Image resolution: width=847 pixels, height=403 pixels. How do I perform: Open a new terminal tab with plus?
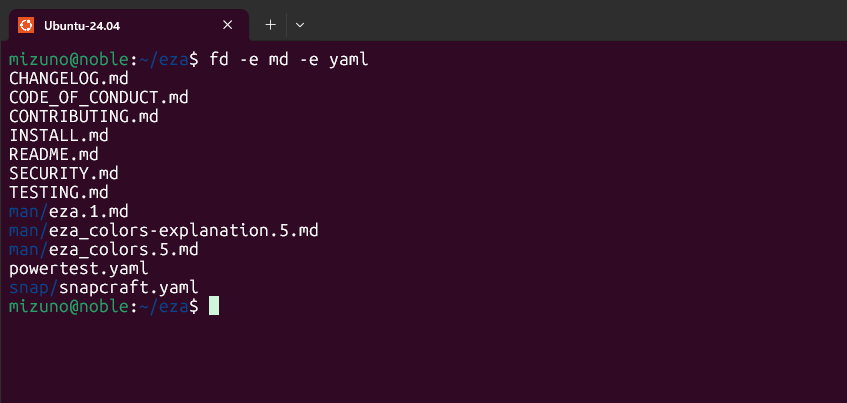(x=270, y=23)
